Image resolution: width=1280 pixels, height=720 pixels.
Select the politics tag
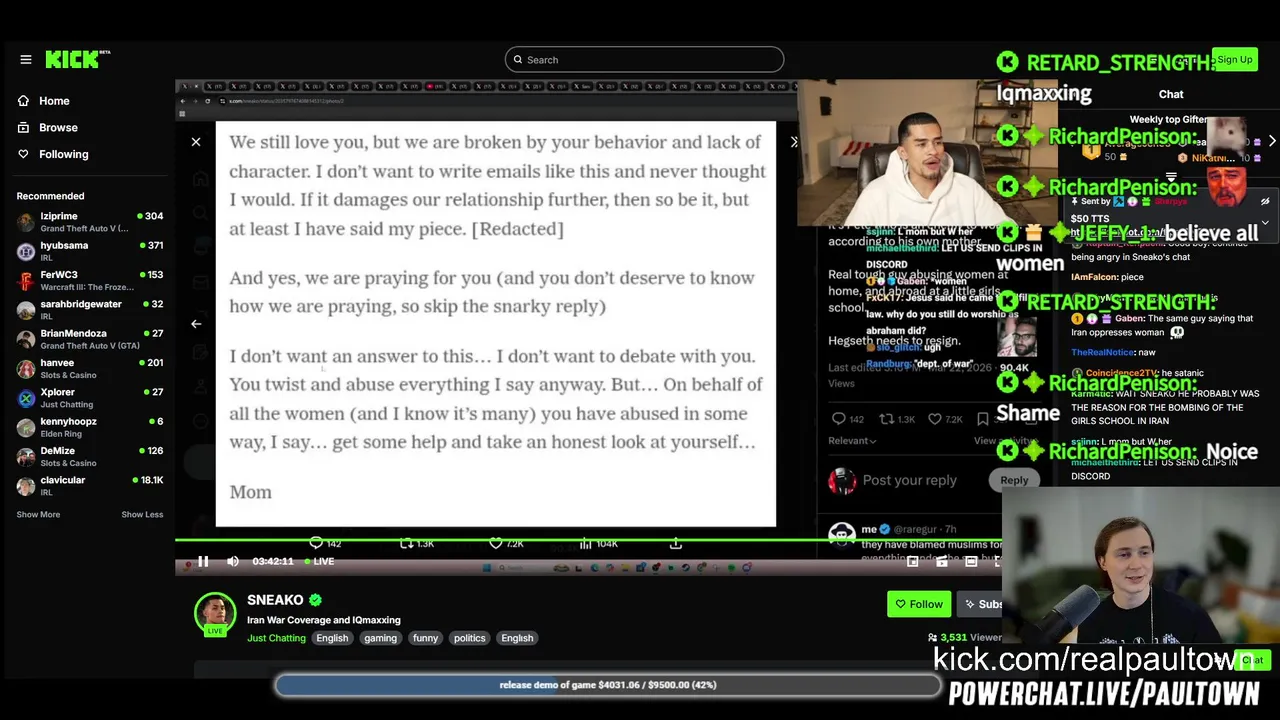point(469,638)
